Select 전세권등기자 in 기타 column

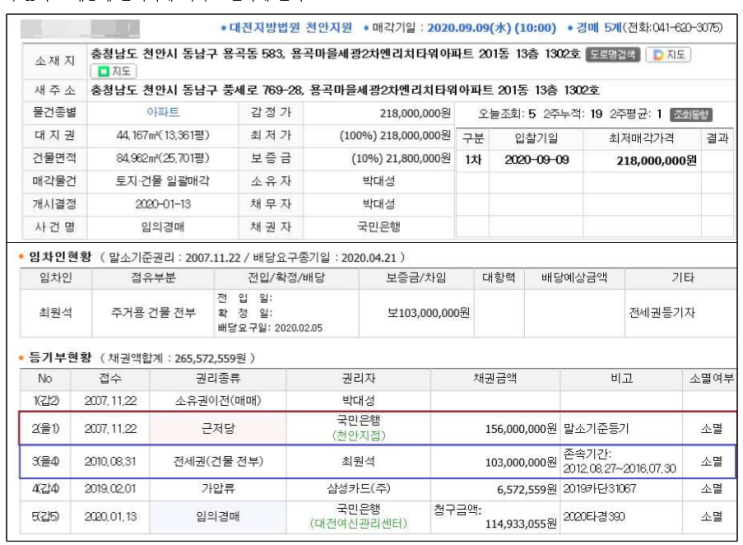[x=661, y=313]
